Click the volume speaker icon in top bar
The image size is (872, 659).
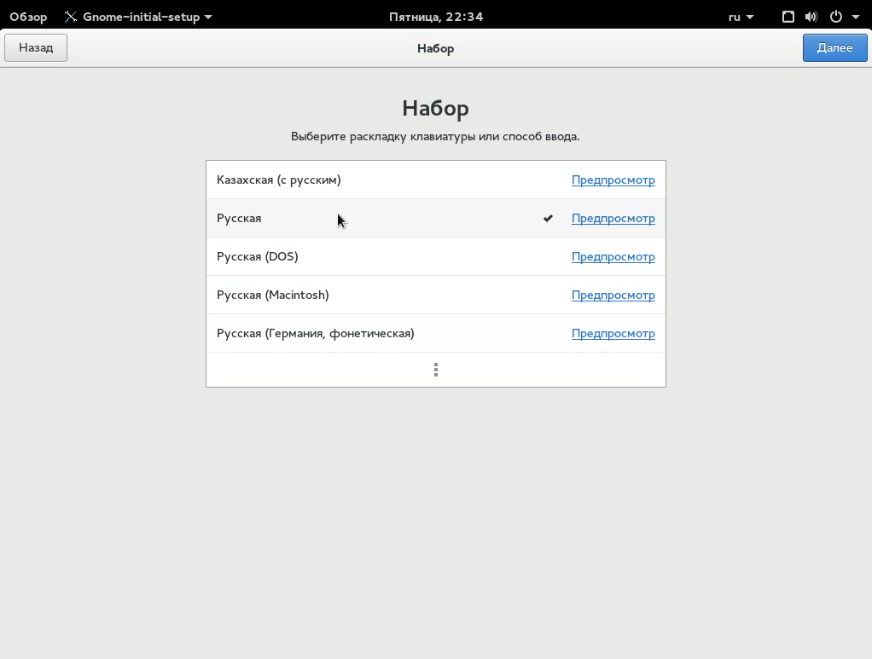coord(811,17)
